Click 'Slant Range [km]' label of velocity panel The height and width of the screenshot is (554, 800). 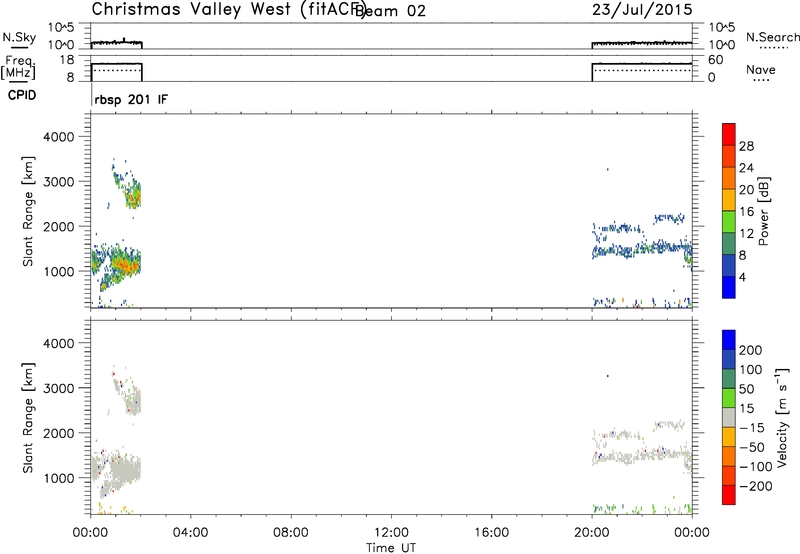point(28,418)
